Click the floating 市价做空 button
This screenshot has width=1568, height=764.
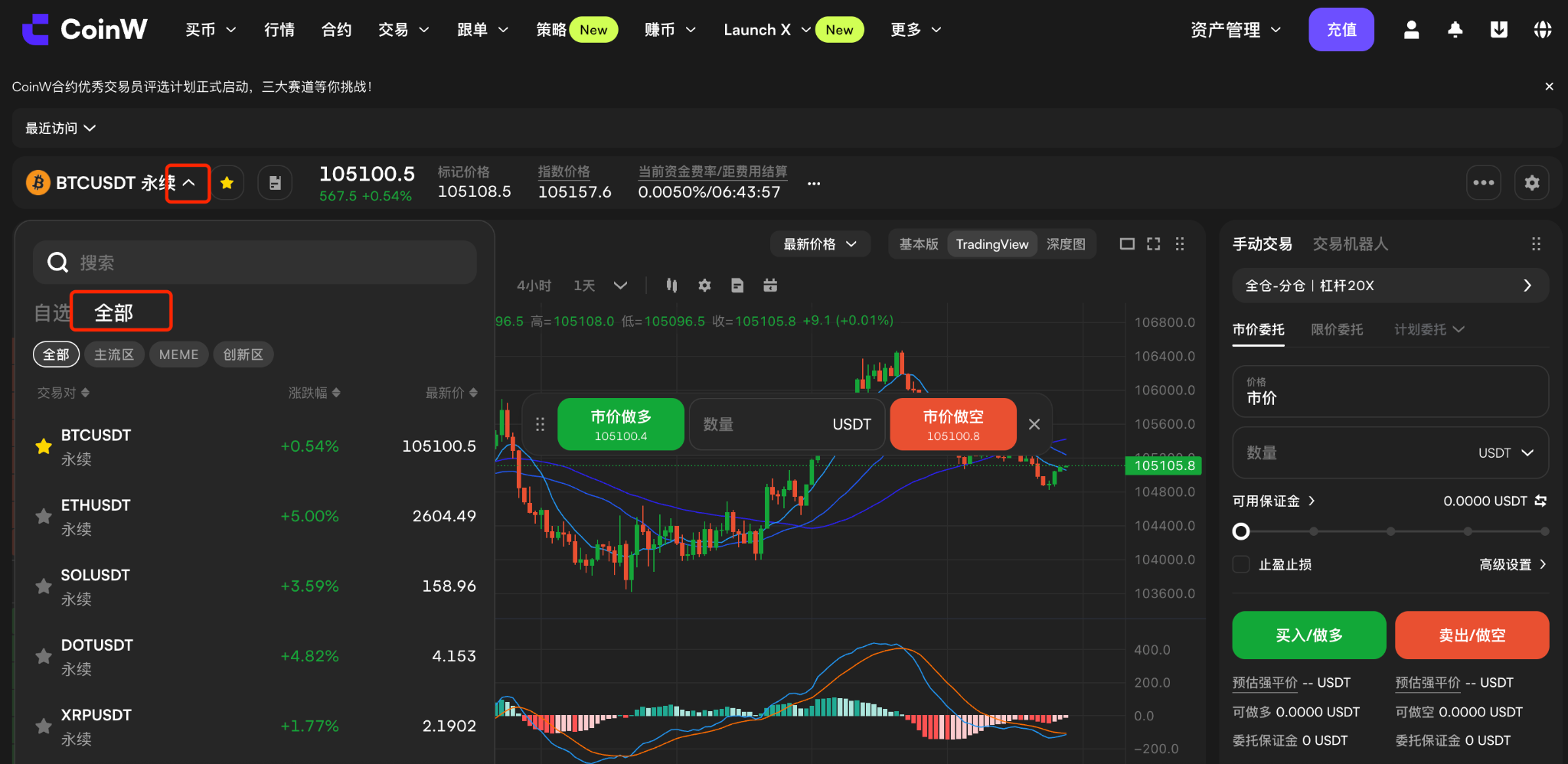(953, 424)
